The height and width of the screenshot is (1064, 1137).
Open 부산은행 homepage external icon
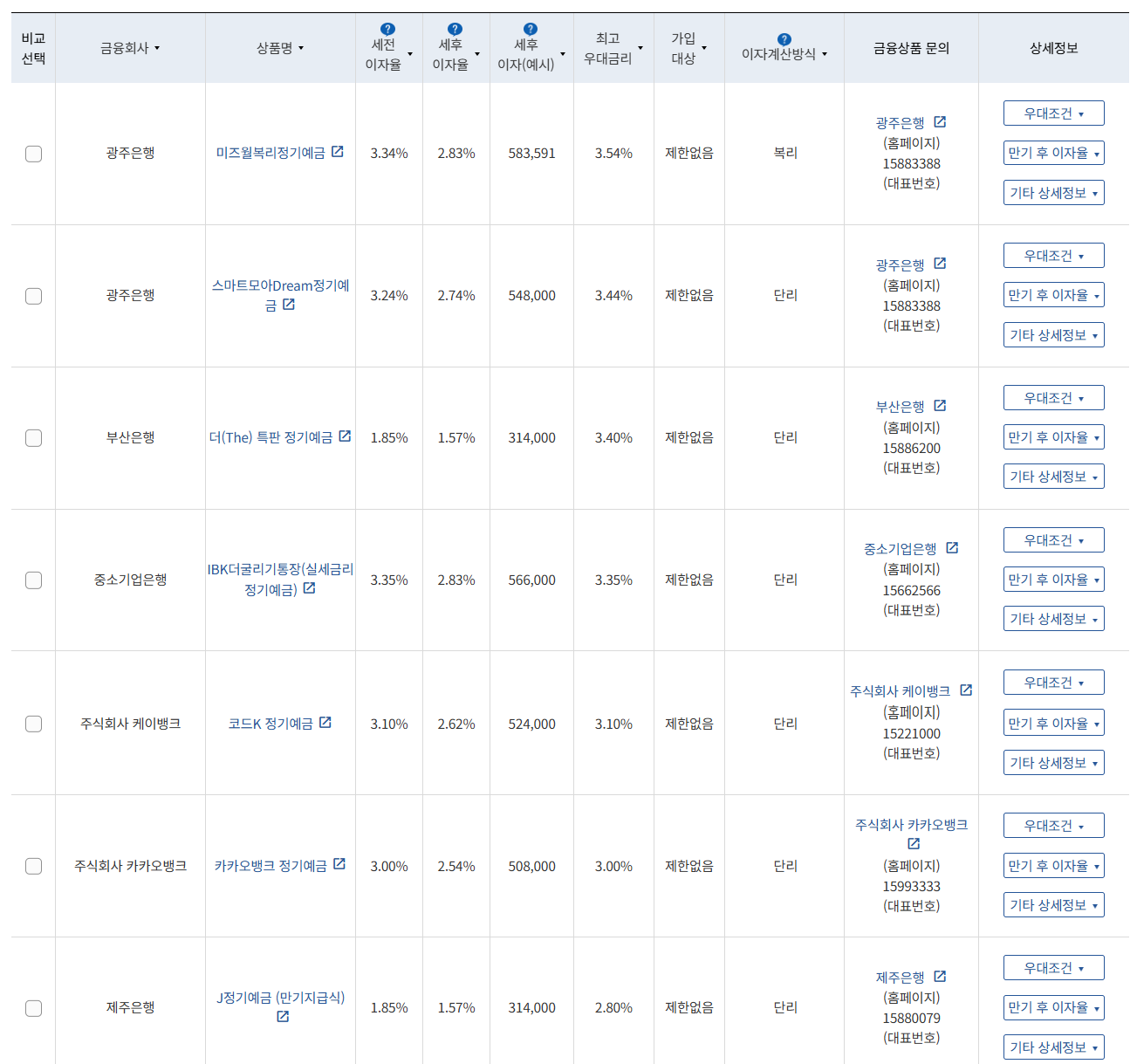pyautogui.click(x=940, y=406)
